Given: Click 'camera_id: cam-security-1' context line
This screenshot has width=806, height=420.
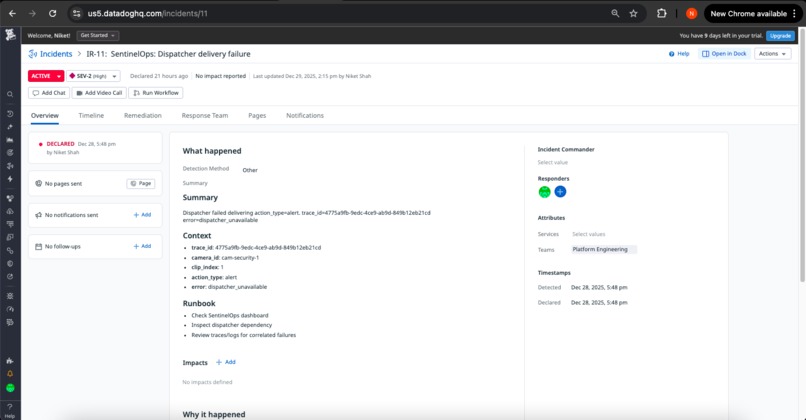Looking at the screenshot, I should coord(225,258).
